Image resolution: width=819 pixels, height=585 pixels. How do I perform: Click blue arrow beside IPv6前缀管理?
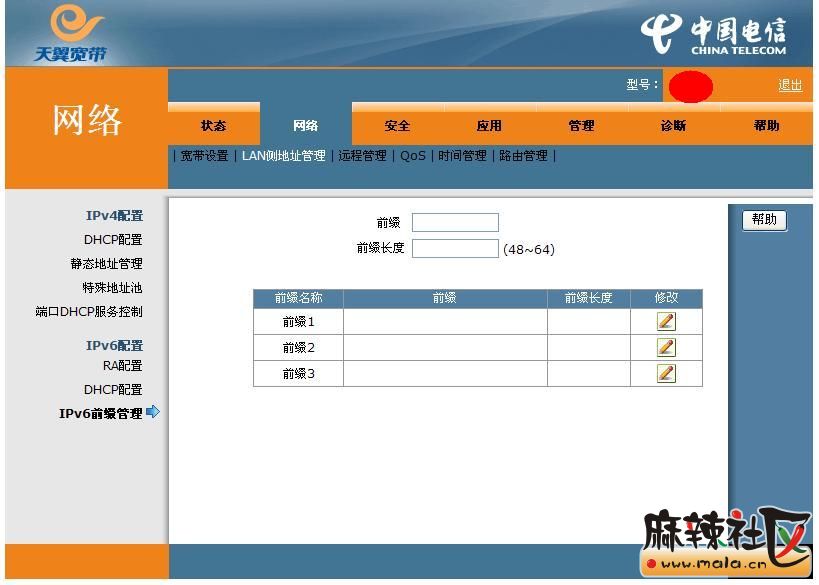[152, 412]
